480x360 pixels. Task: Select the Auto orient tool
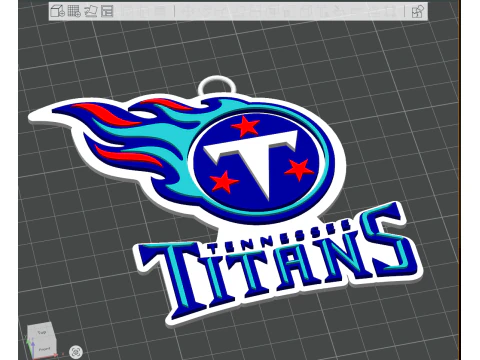coord(91,11)
